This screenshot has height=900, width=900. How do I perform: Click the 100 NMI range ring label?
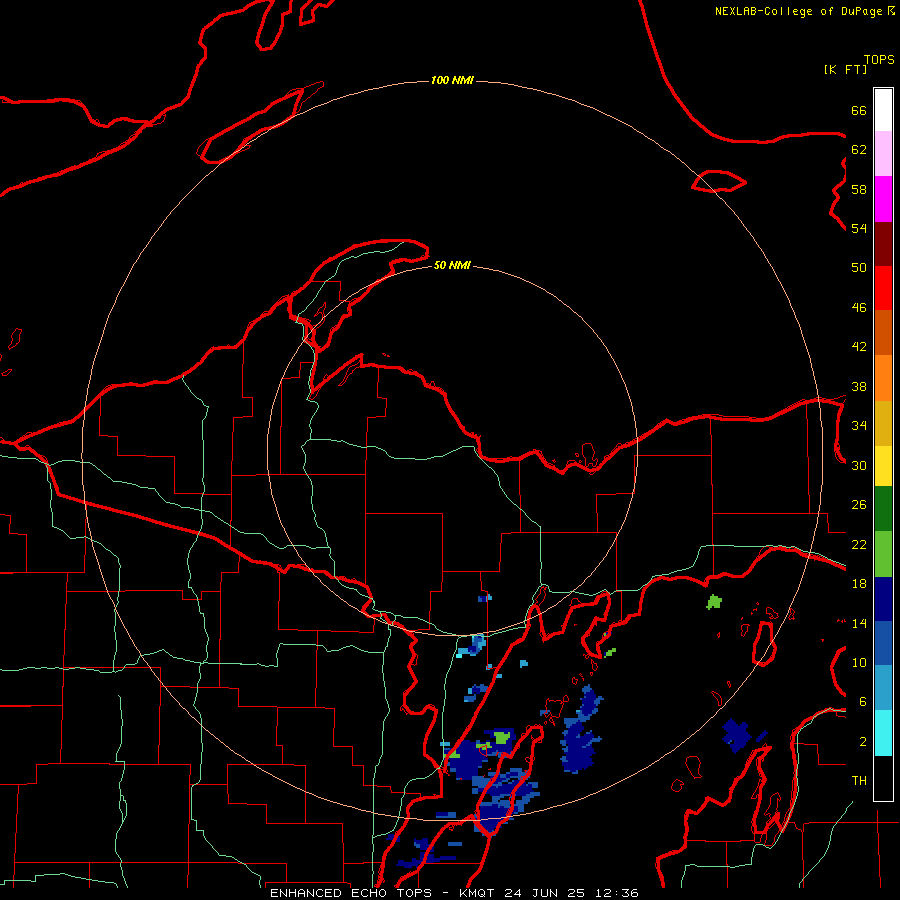point(452,80)
